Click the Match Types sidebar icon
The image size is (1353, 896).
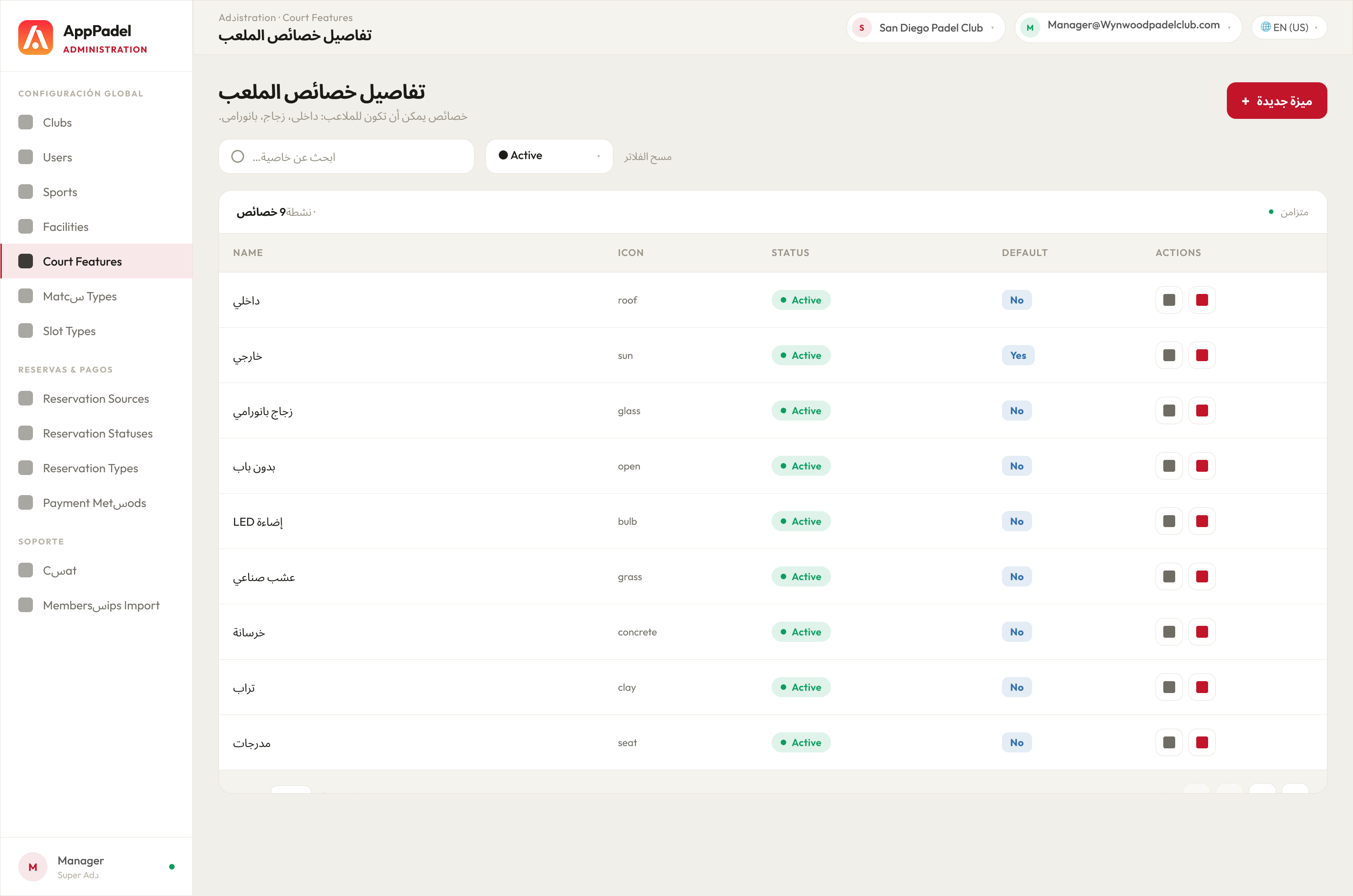(26, 296)
